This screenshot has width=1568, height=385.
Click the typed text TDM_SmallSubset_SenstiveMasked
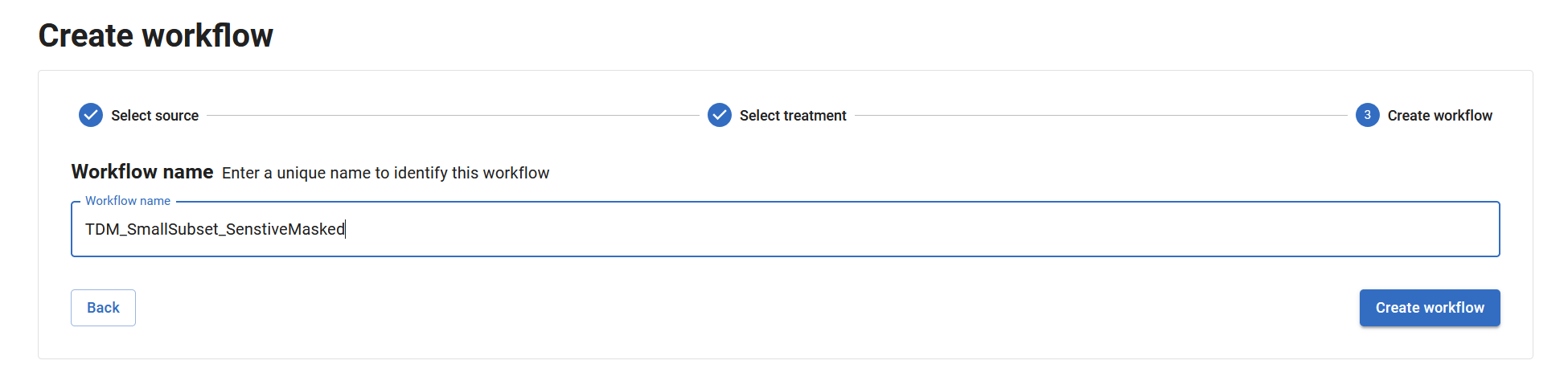pyautogui.click(x=215, y=230)
